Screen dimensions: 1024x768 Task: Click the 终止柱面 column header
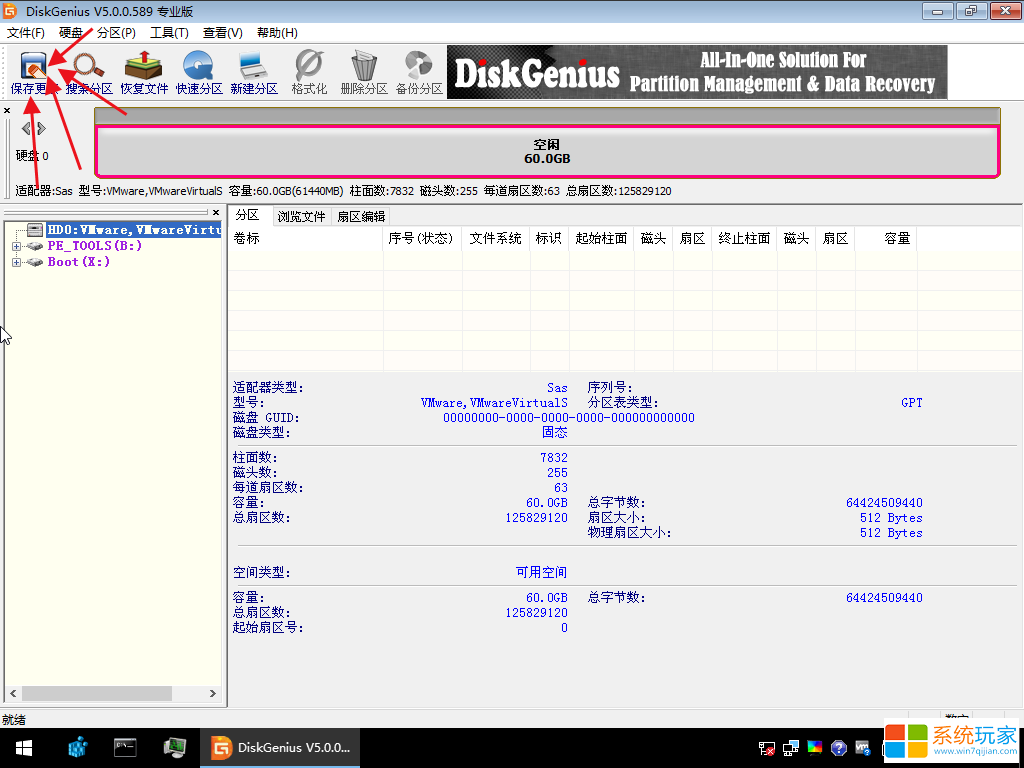(x=744, y=238)
